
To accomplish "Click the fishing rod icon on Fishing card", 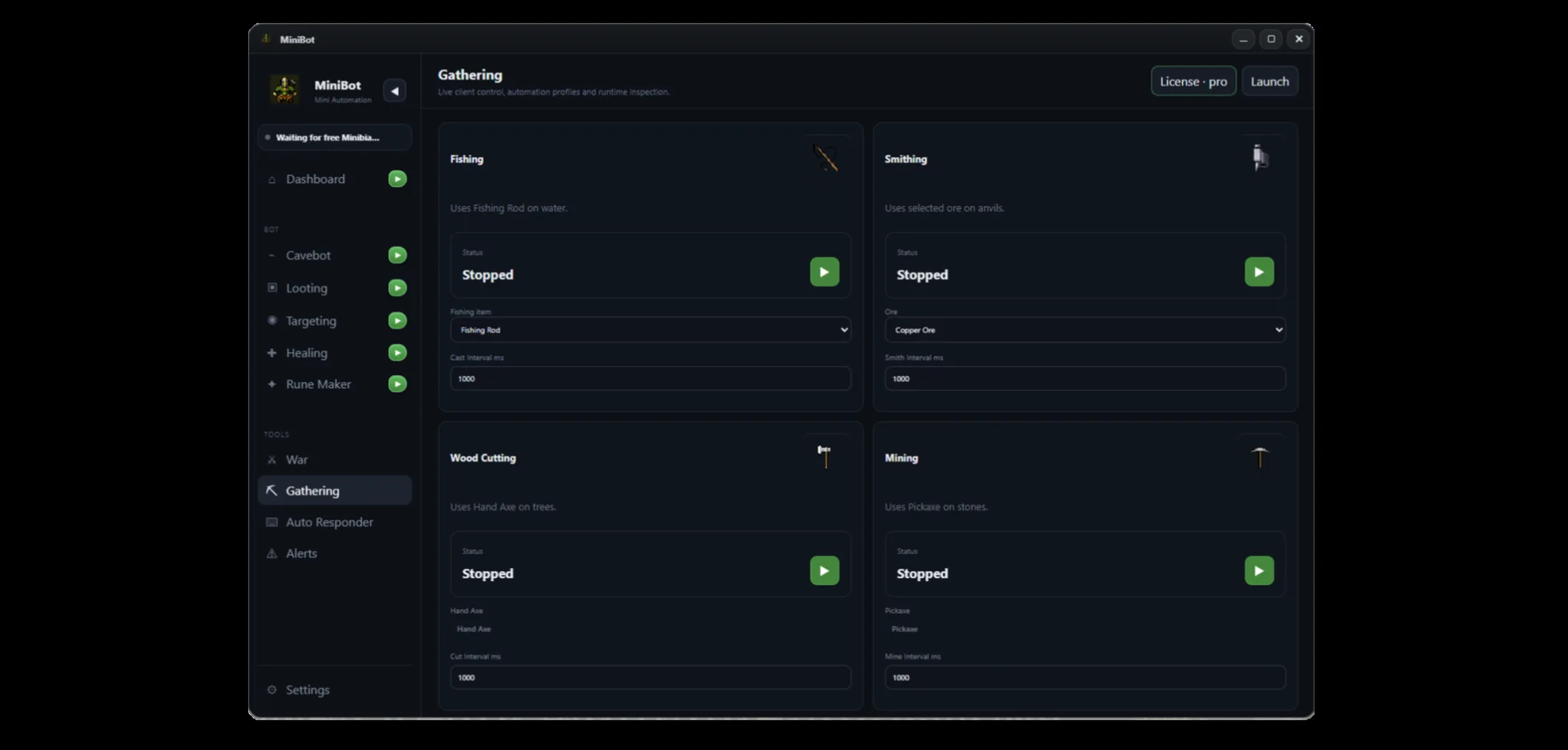I will pos(825,158).
